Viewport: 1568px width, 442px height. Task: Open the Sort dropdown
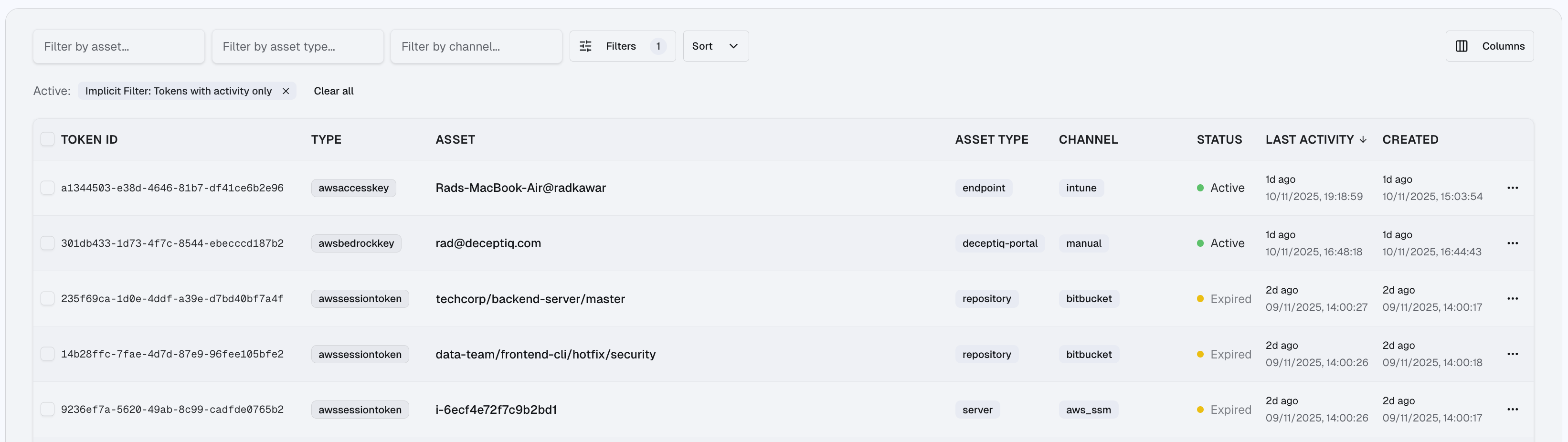click(x=715, y=46)
